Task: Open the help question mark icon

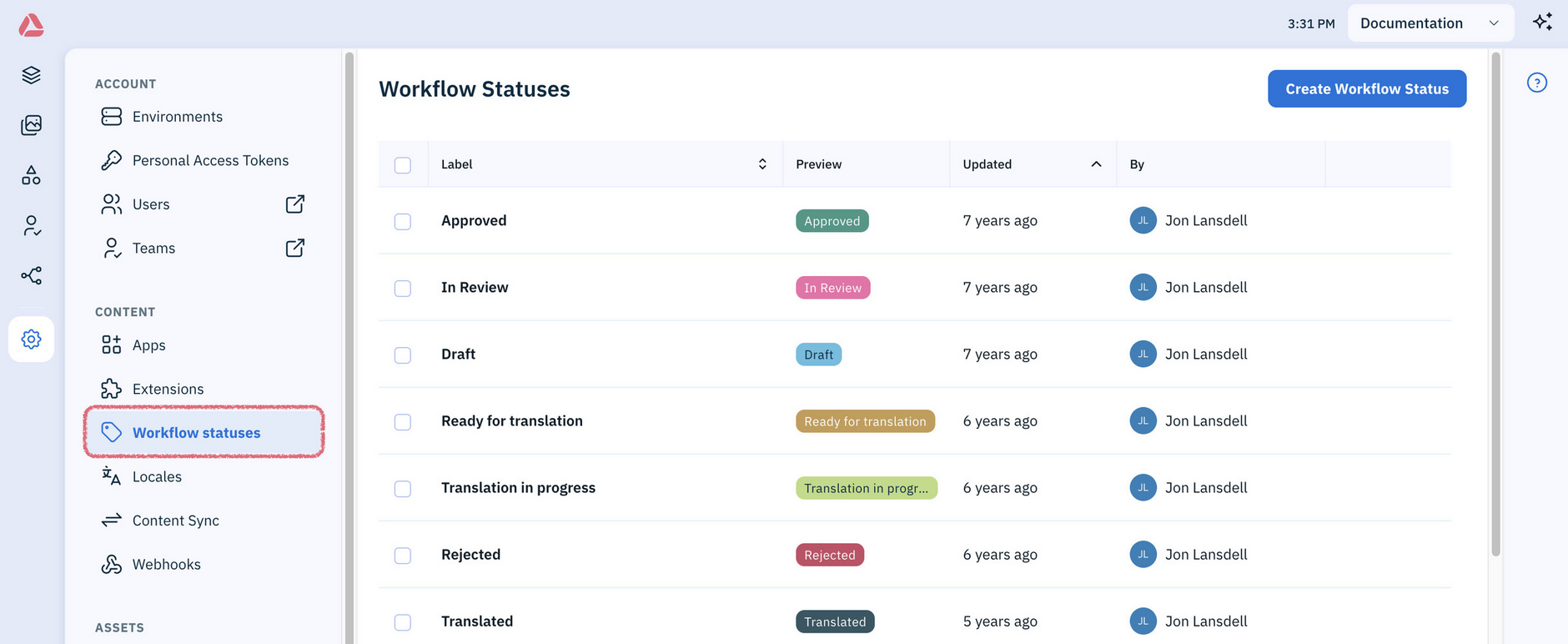Action: (1536, 83)
